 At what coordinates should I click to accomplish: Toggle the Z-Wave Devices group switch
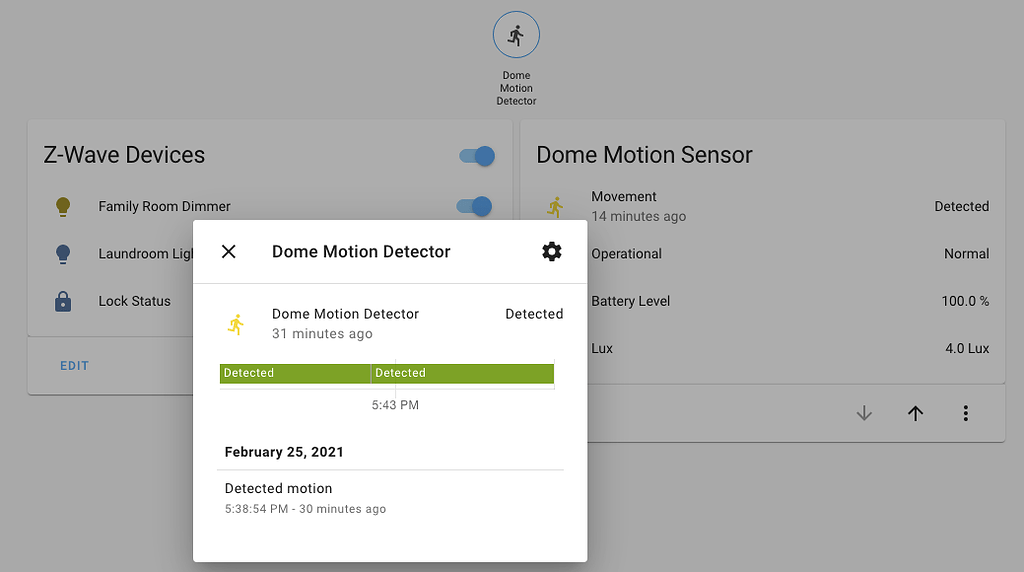pos(477,156)
